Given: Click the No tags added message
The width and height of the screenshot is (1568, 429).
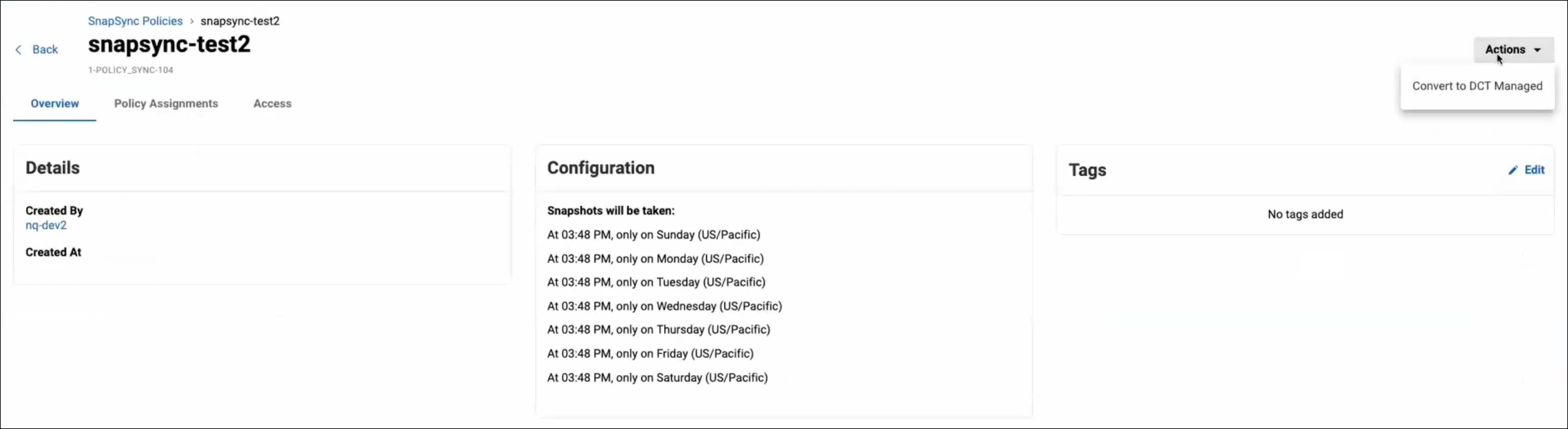Looking at the screenshot, I should (1305, 214).
